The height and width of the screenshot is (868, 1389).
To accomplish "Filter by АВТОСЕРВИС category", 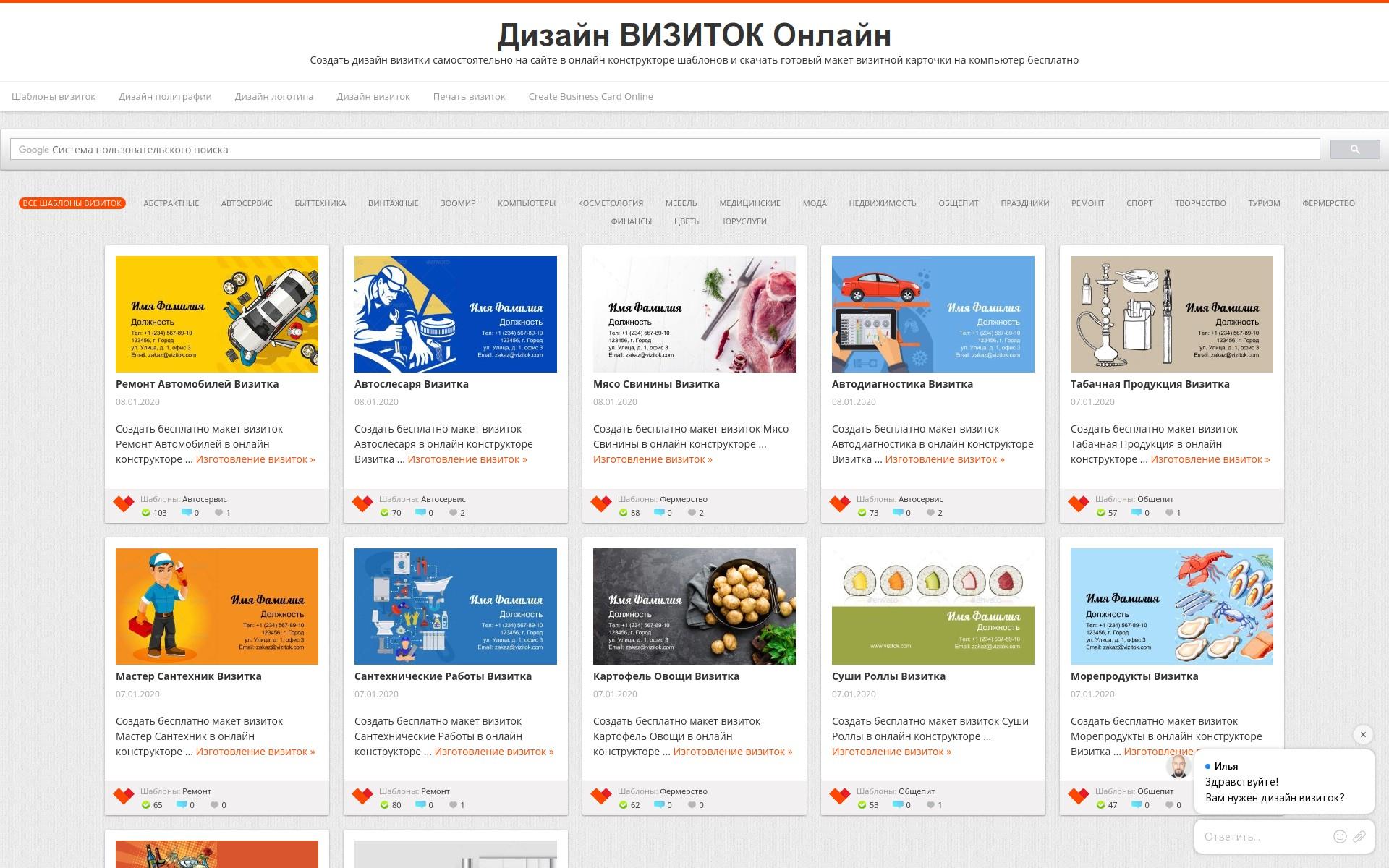I will pos(247,203).
